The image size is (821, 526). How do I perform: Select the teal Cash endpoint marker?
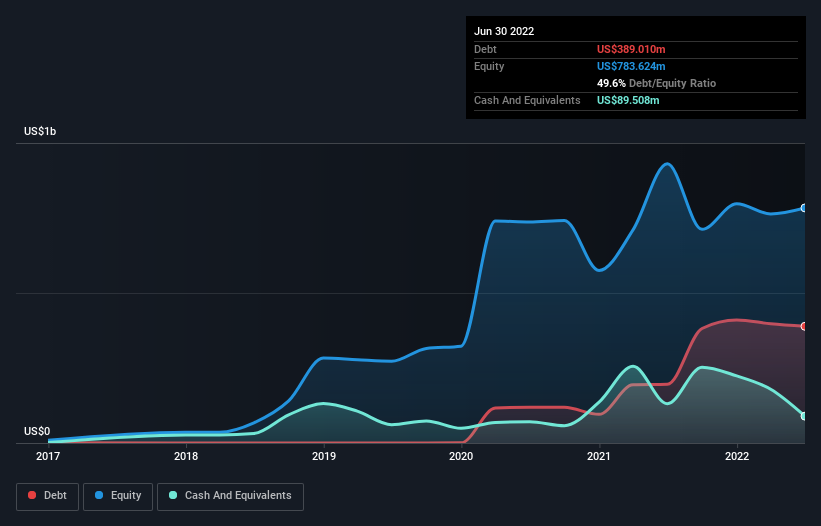tap(804, 416)
